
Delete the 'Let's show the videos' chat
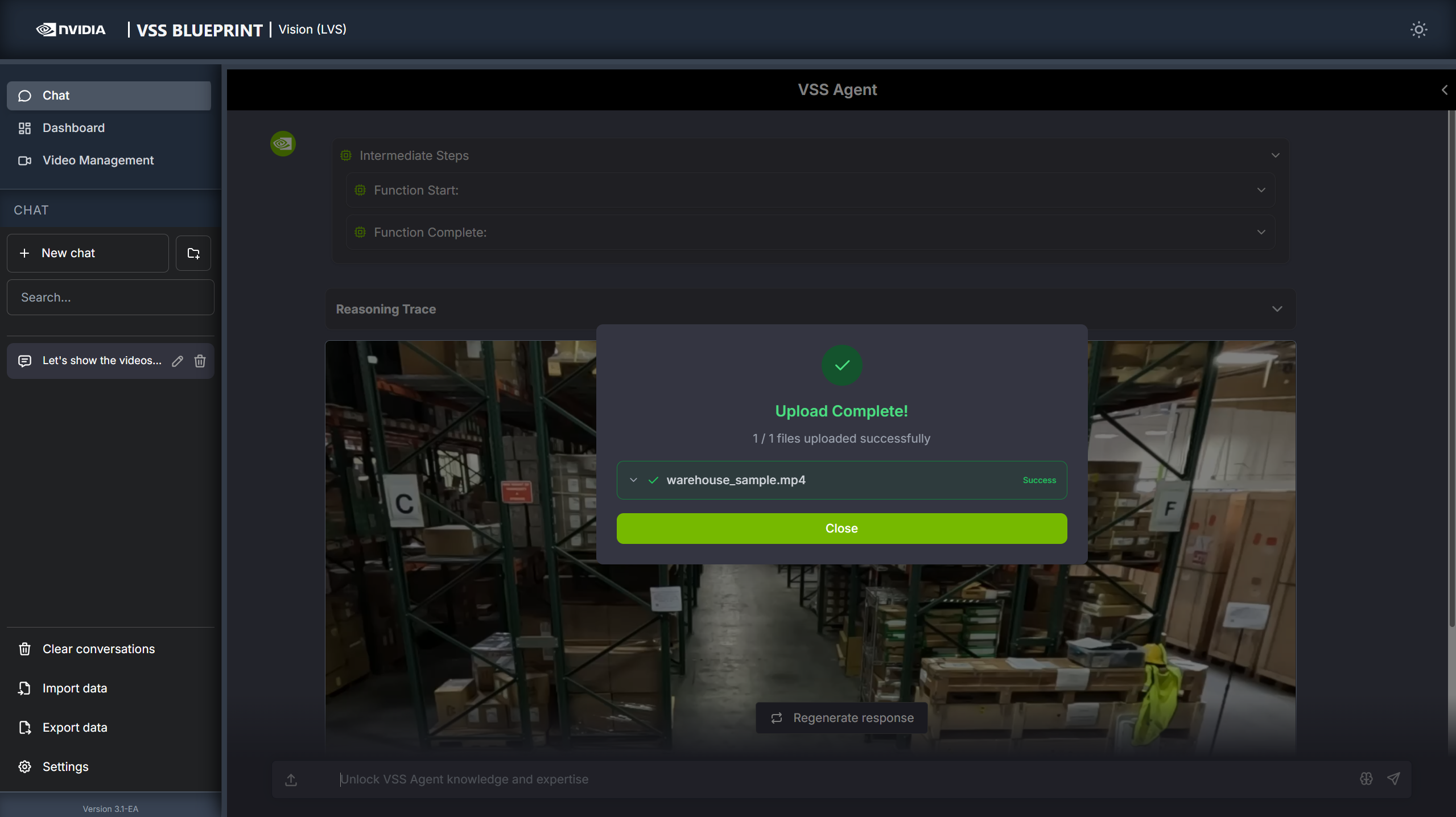[x=200, y=361]
